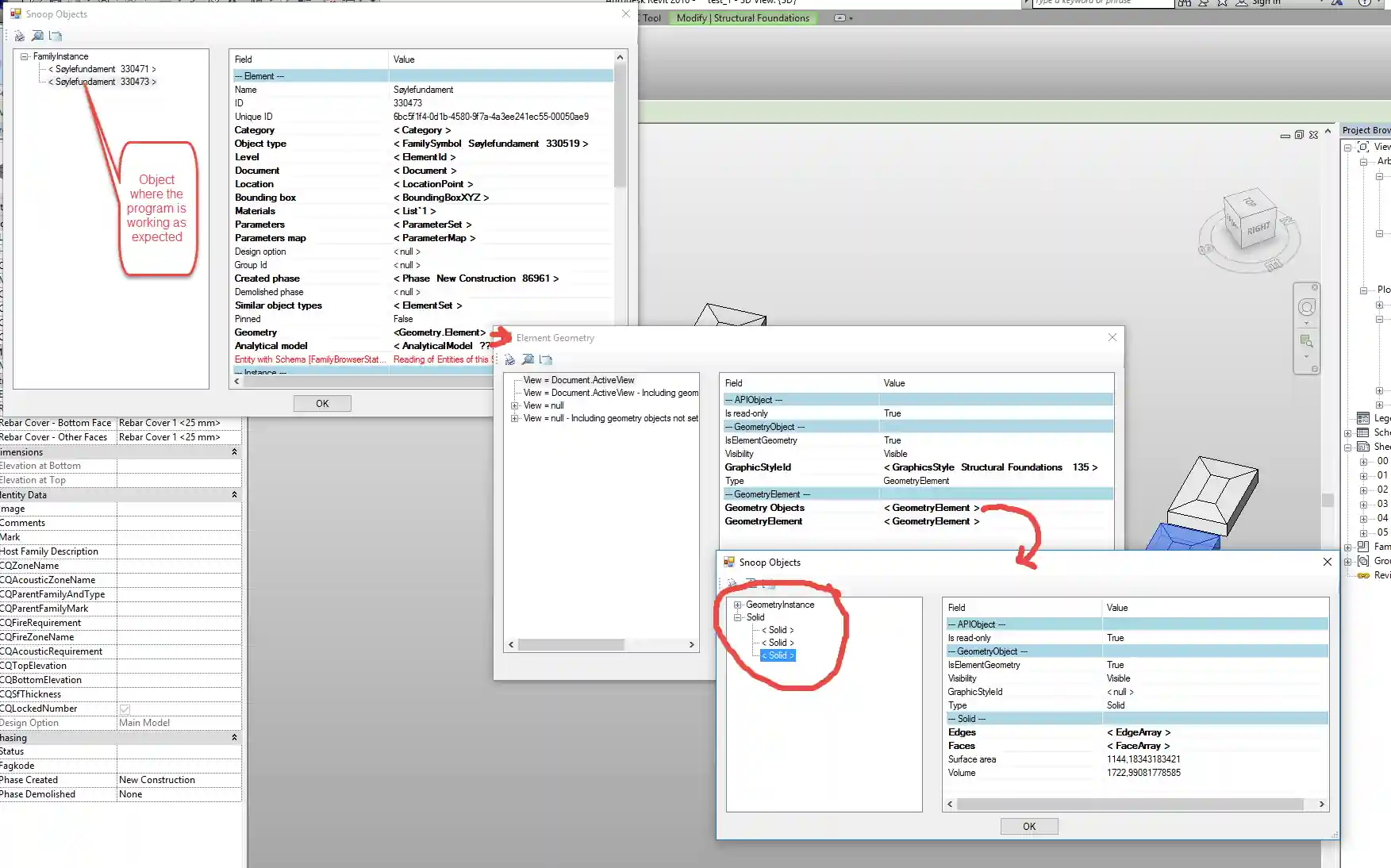The height and width of the screenshot is (868, 1391).
Task: Click the magnifier icon in Element Geometry toolbar
Action: 528,359
